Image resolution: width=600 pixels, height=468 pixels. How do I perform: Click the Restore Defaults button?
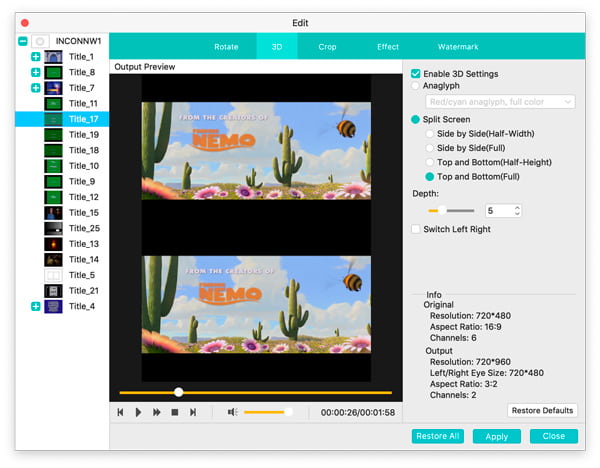pos(542,410)
